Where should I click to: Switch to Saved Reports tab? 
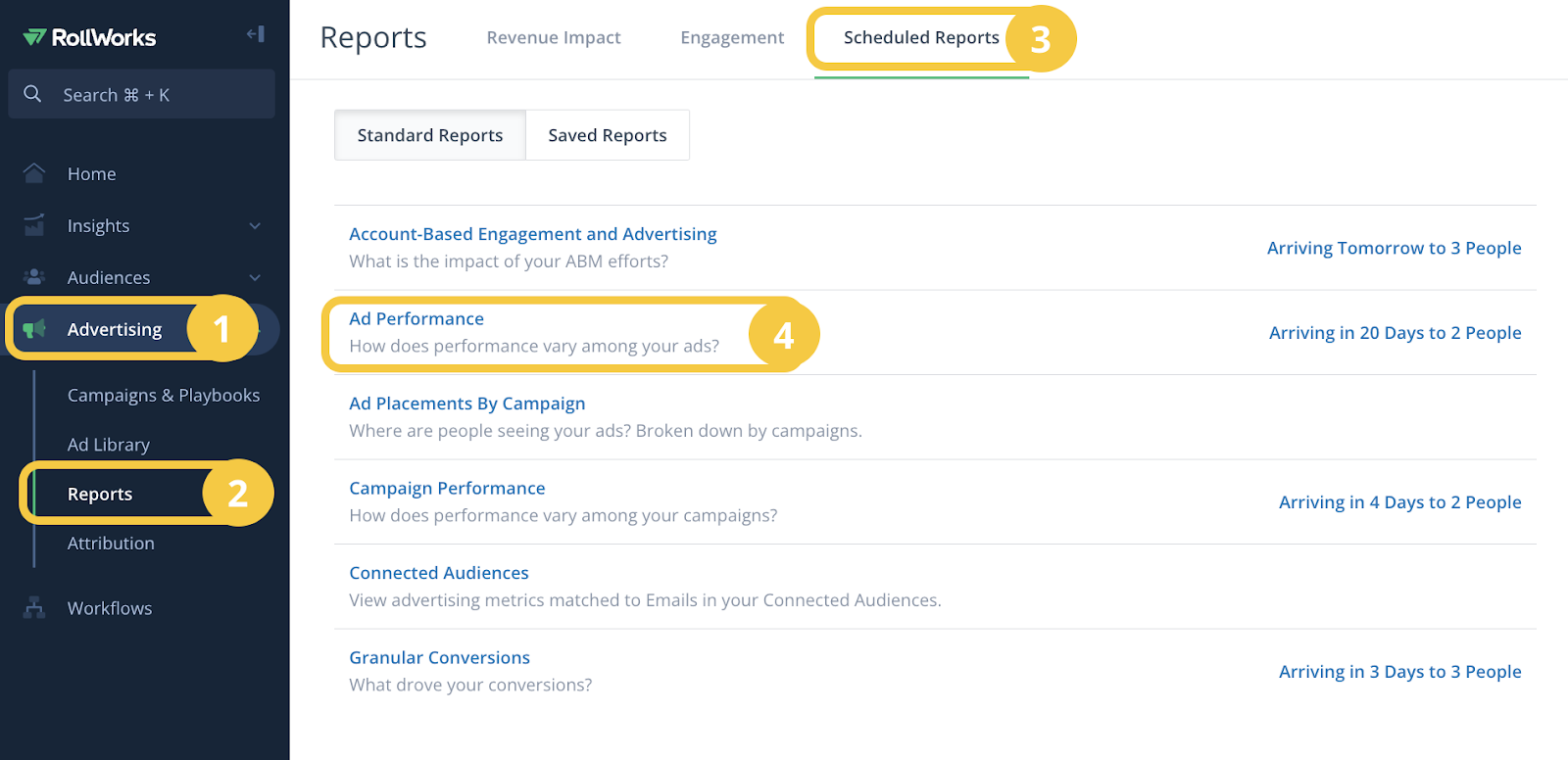coord(608,135)
